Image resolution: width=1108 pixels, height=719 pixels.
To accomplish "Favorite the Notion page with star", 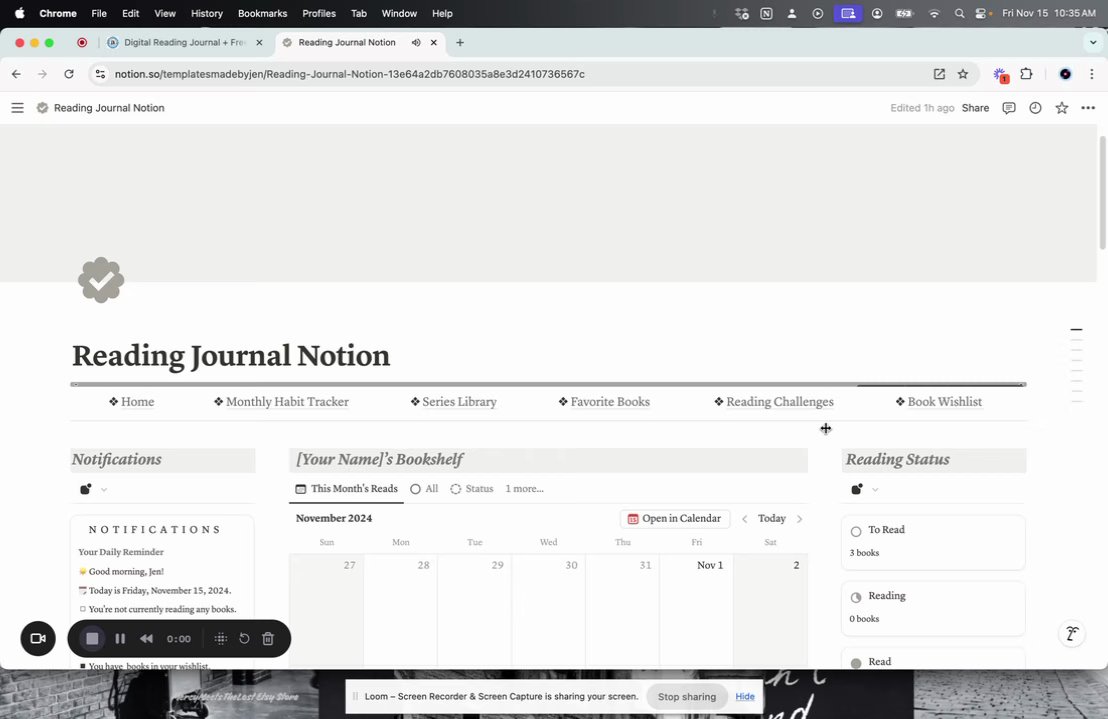I will [1061, 108].
